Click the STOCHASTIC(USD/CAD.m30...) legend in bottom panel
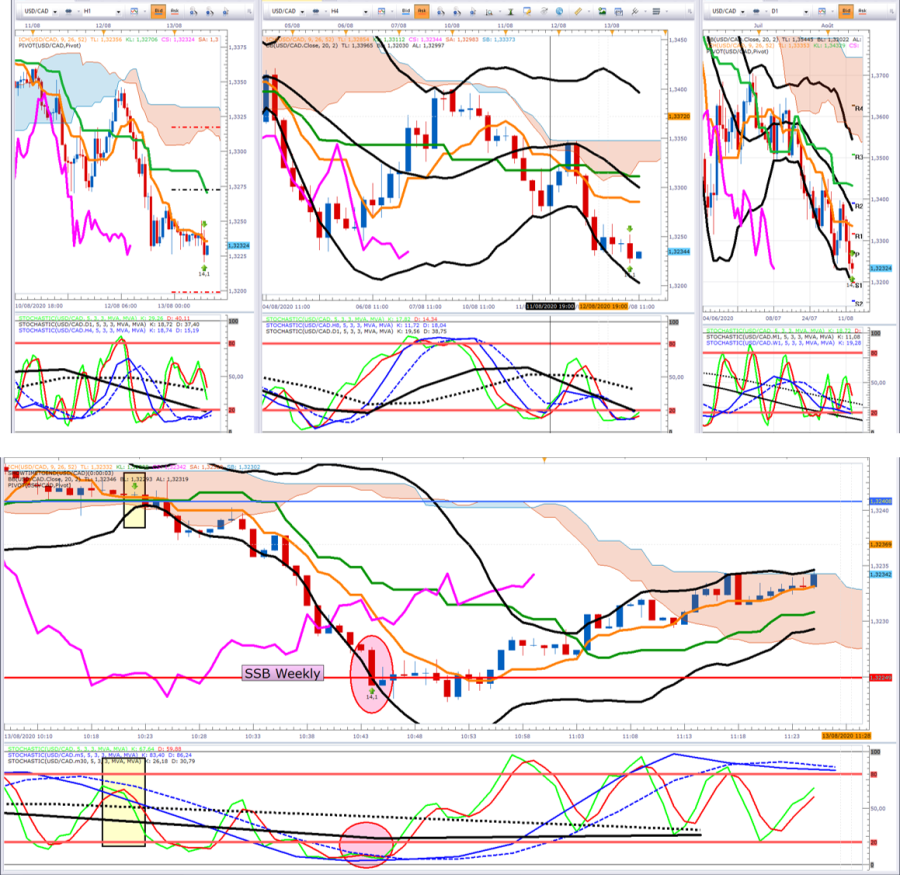 [101, 761]
